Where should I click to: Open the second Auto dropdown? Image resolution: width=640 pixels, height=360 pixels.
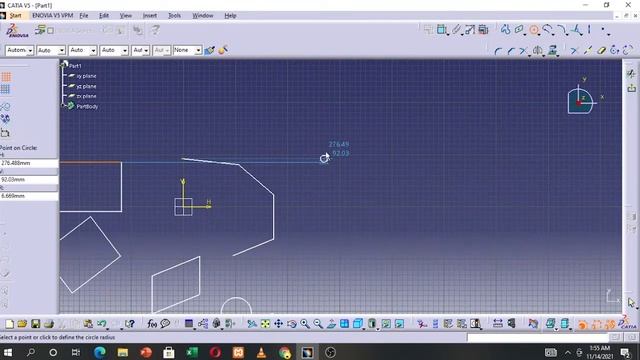[x=51, y=50]
